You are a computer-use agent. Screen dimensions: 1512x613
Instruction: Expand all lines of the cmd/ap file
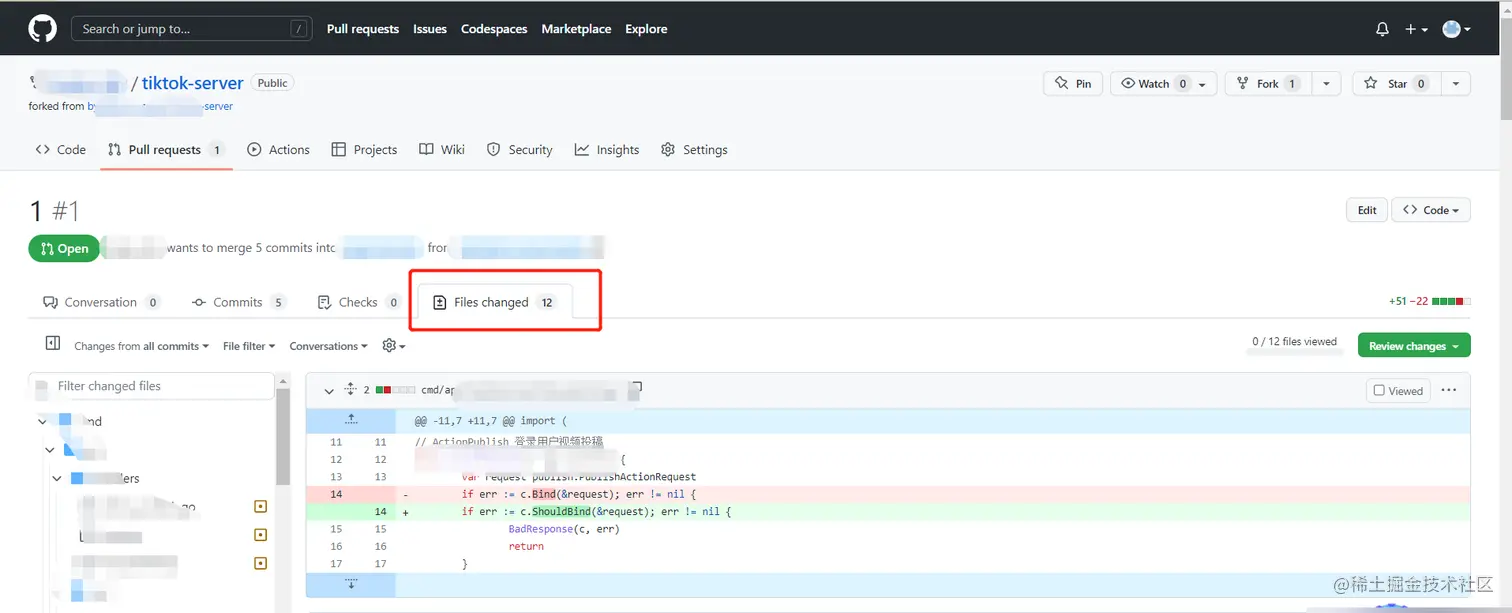pyautogui.click(x=351, y=390)
